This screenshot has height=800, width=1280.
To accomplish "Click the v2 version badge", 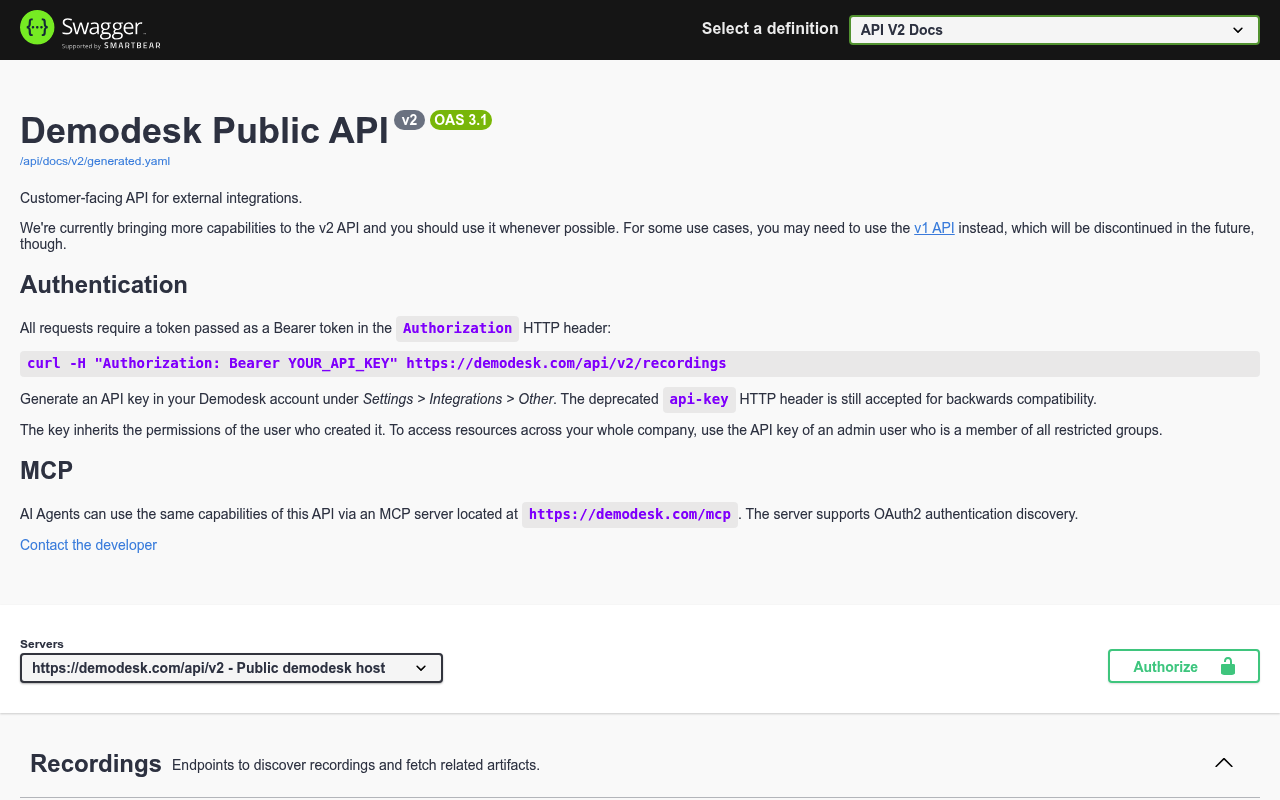I will point(409,120).
